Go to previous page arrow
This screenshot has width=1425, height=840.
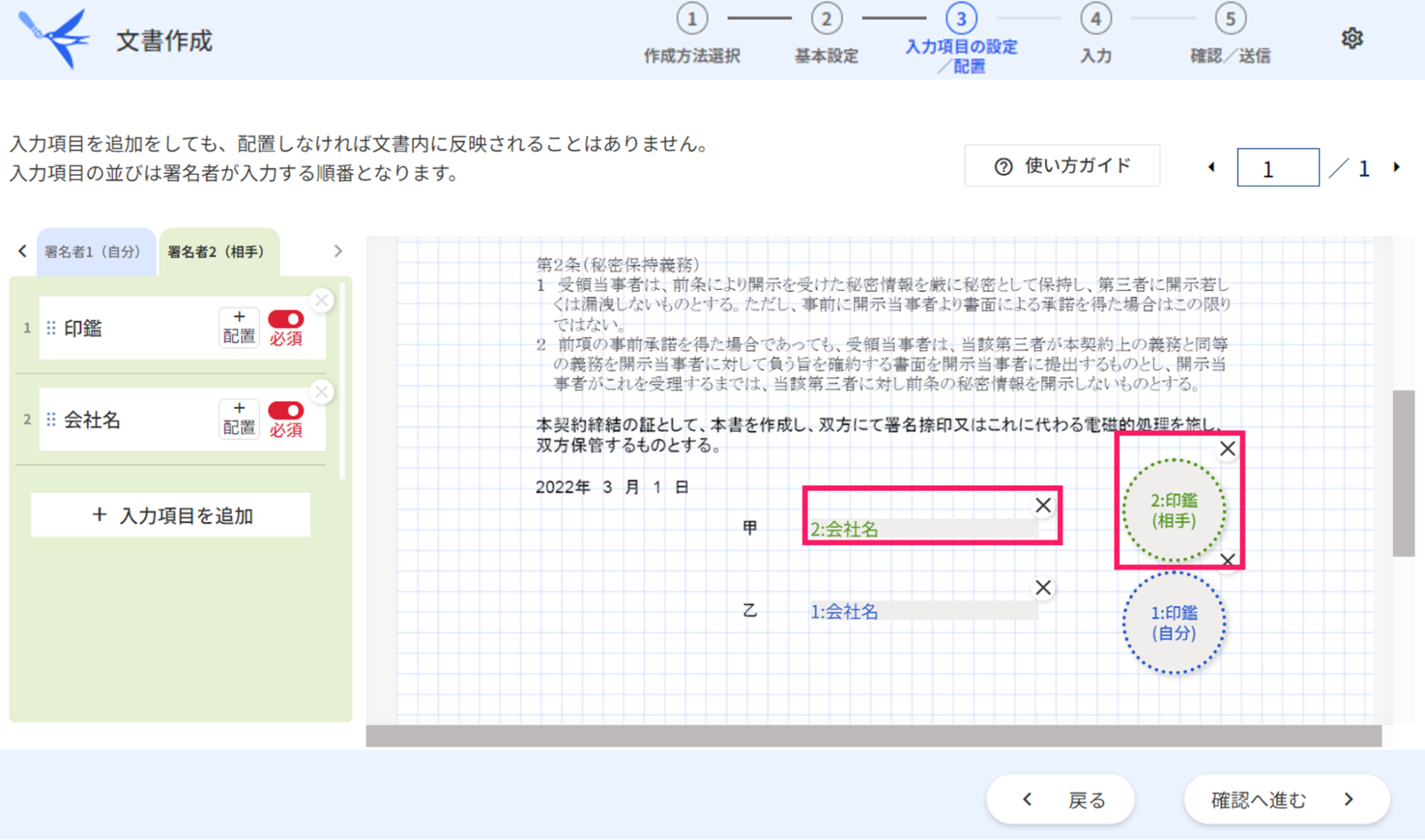[1211, 167]
